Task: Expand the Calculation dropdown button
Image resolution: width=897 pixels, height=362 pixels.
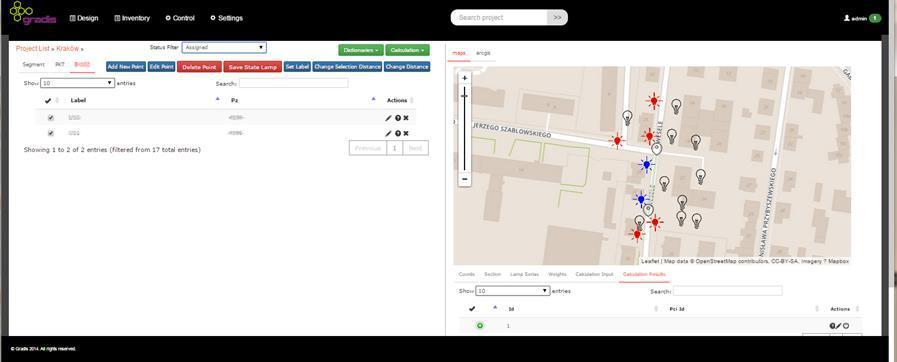Action: coord(407,50)
